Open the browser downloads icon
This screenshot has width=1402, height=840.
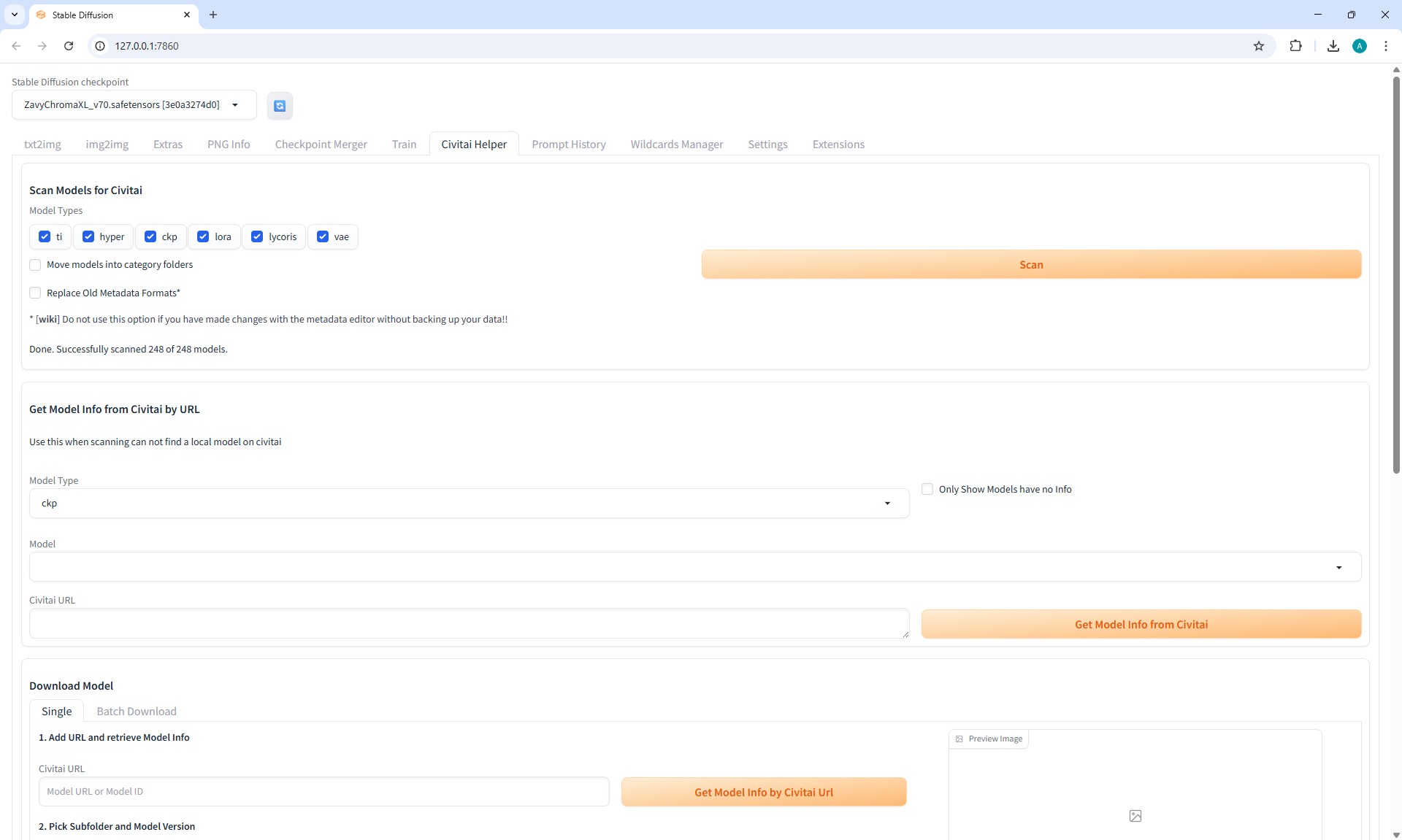click(x=1333, y=46)
